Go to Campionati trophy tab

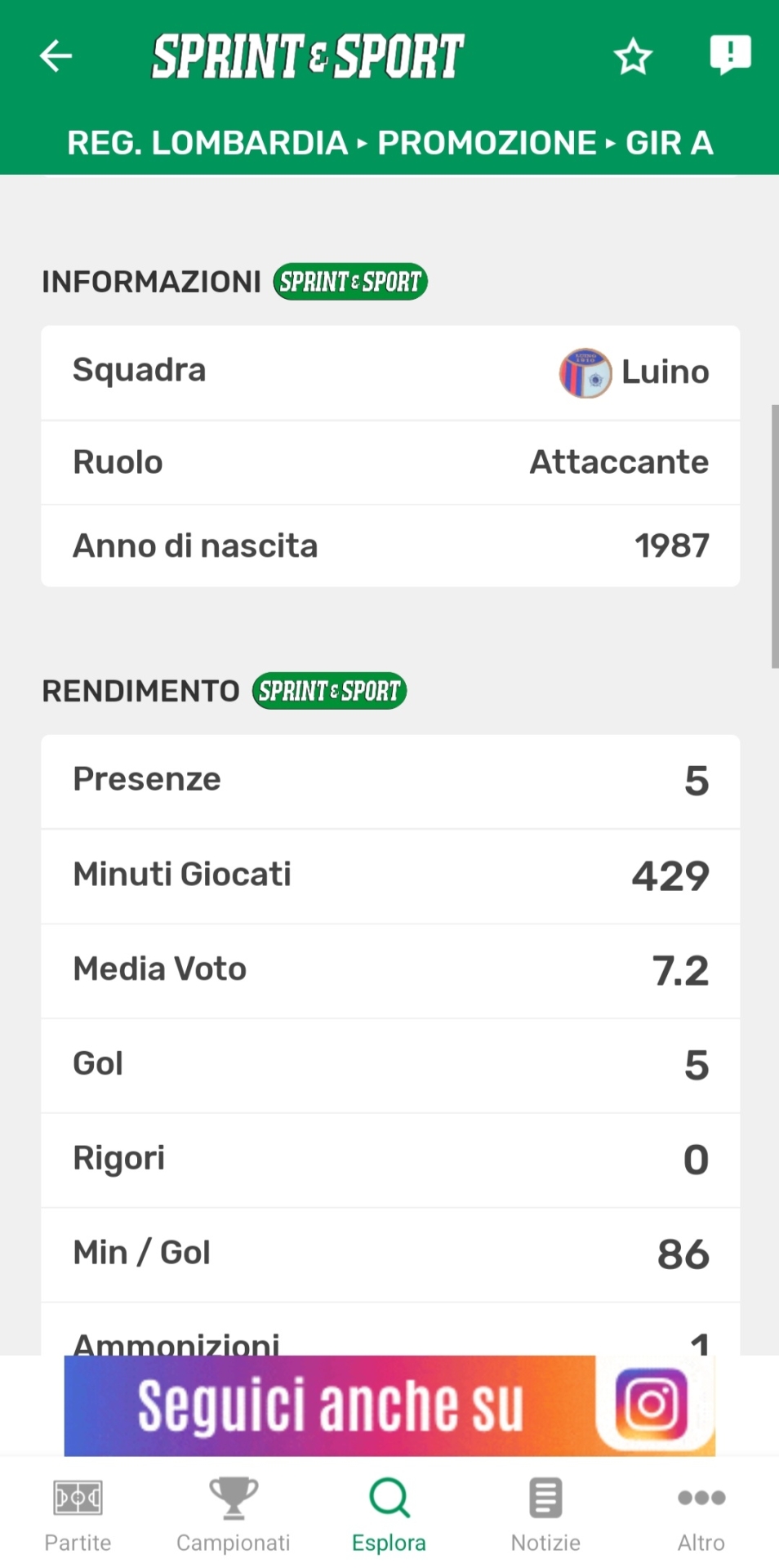click(x=234, y=1516)
